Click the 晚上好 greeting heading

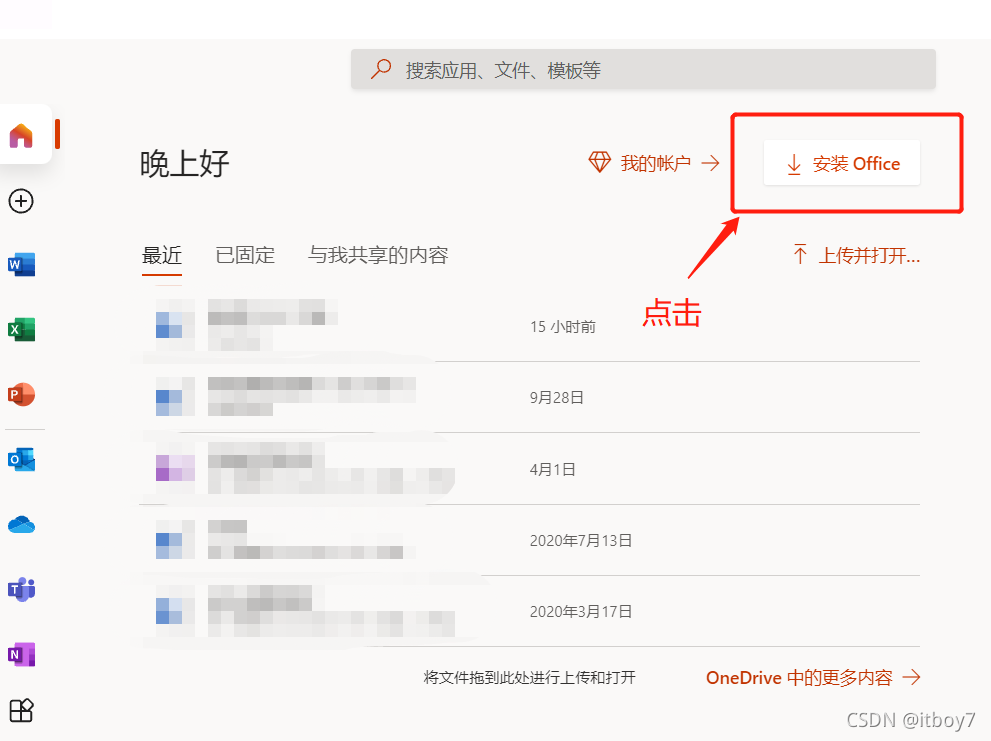(185, 164)
